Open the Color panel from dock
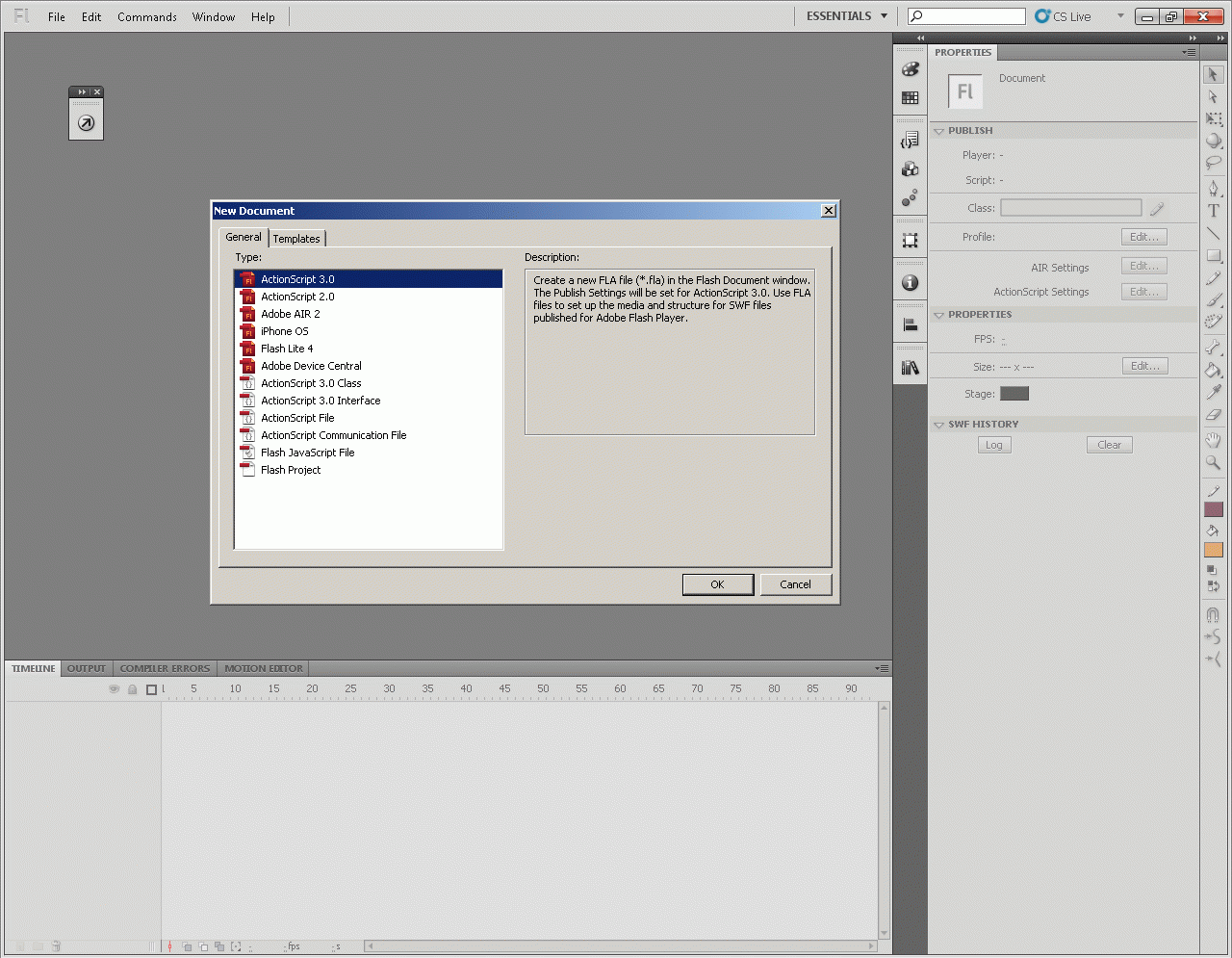 (x=910, y=69)
